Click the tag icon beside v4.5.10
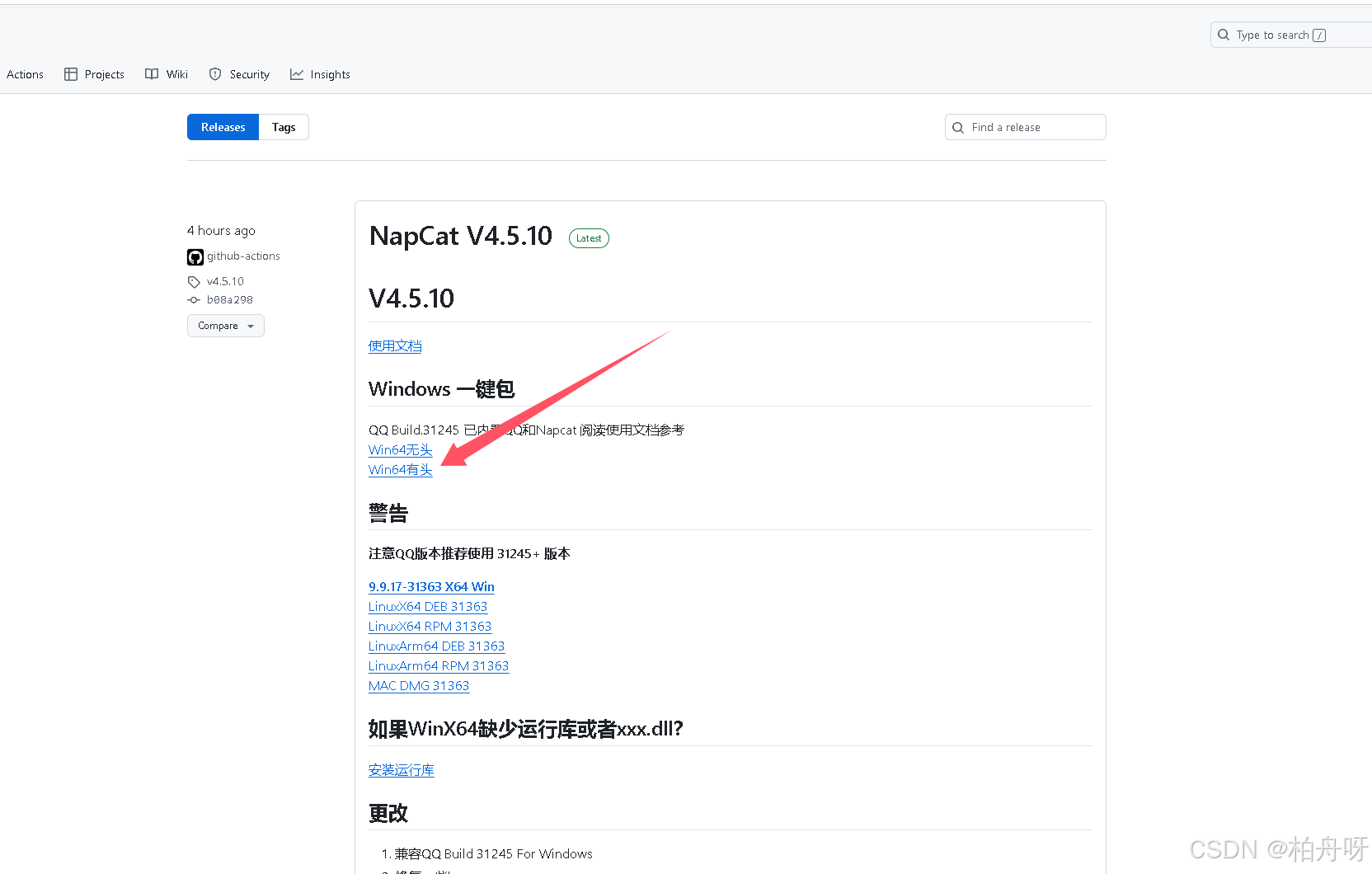This screenshot has width=1372, height=874. [x=194, y=282]
